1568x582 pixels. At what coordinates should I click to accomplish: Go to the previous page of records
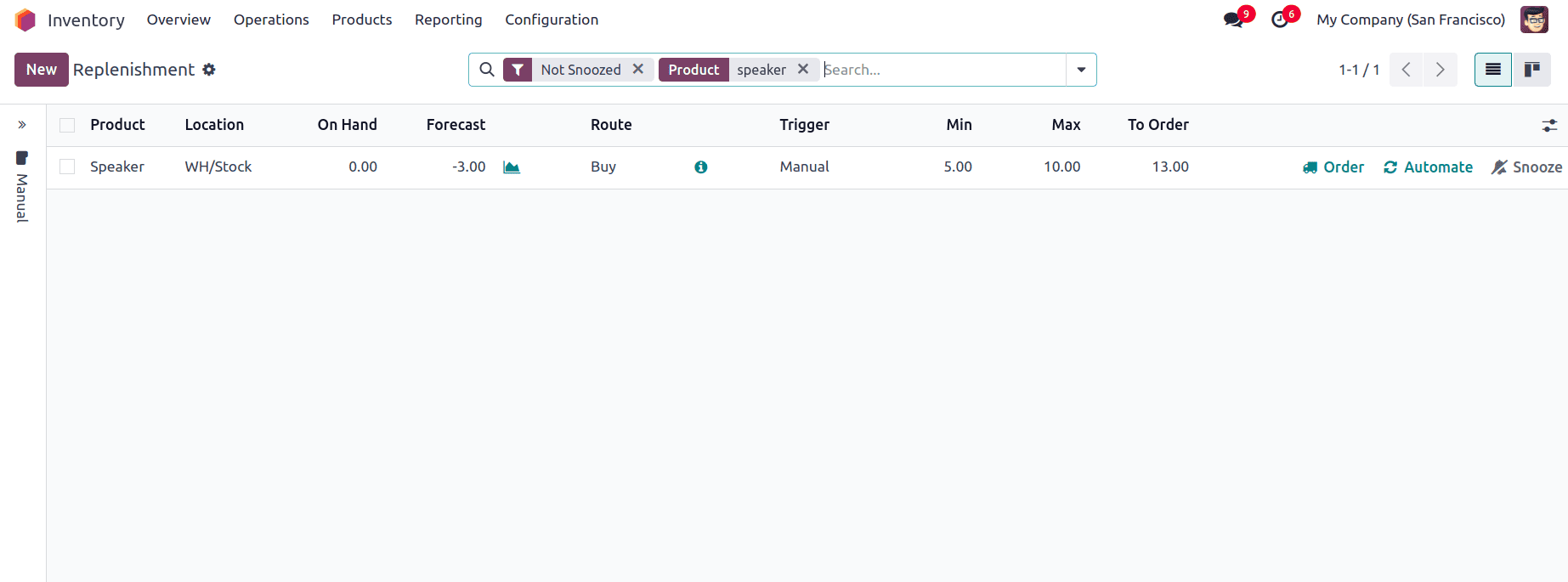click(x=1407, y=70)
